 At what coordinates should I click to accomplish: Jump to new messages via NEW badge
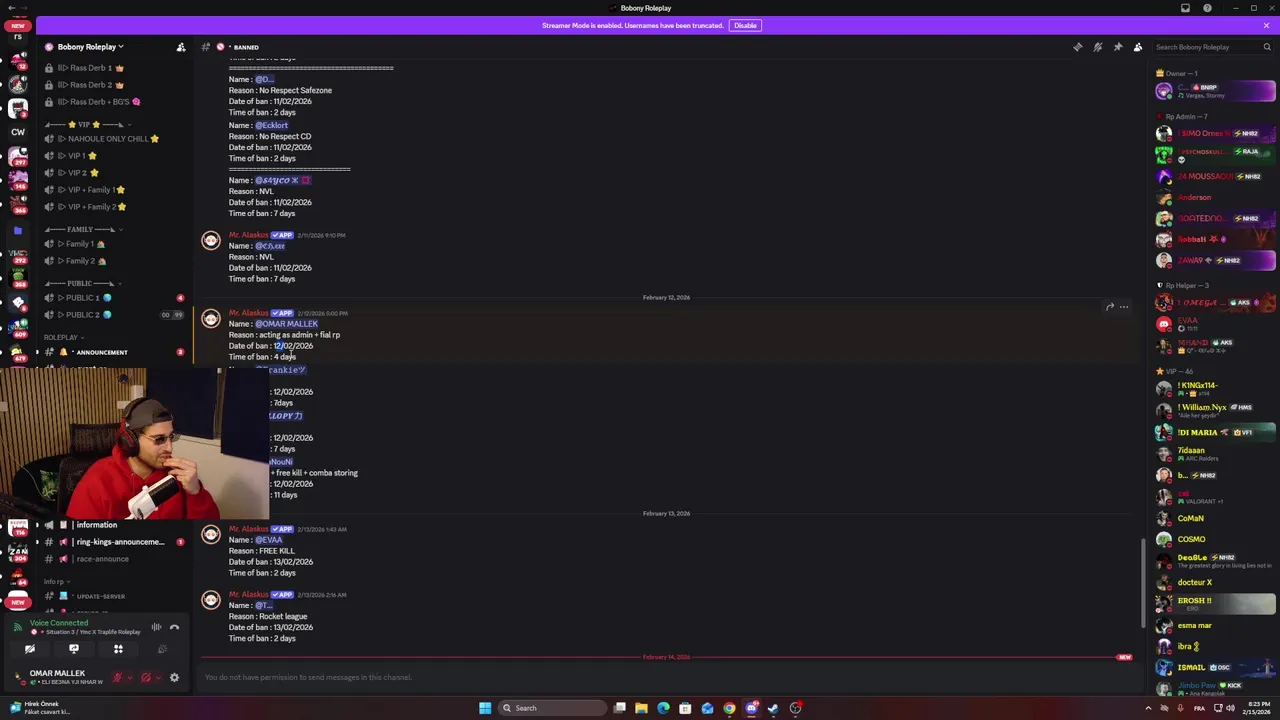[1124, 657]
